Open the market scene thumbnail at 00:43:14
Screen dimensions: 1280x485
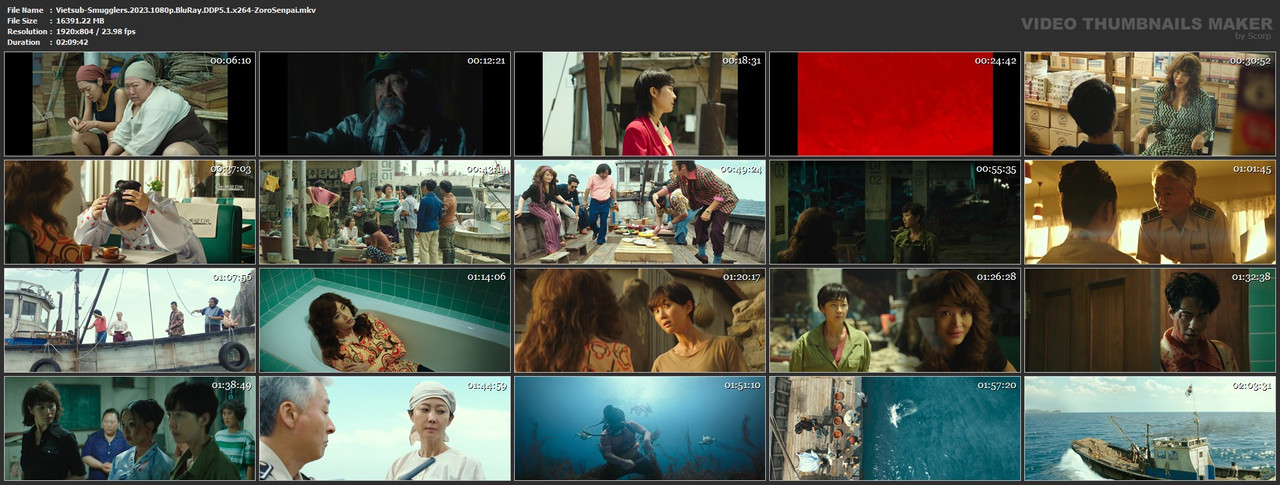(x=385, y=212)
